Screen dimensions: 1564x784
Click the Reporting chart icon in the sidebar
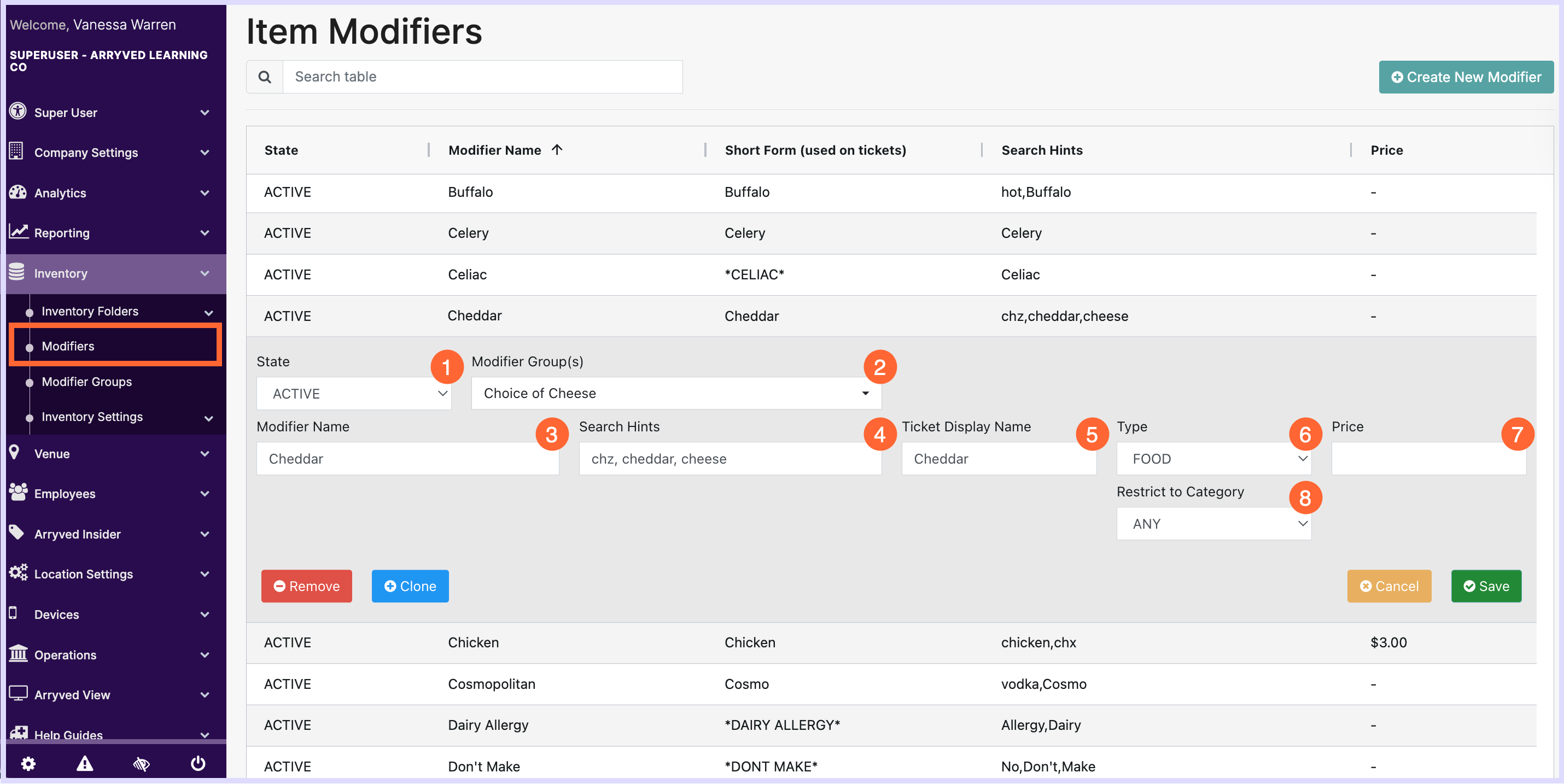[18, 232]
